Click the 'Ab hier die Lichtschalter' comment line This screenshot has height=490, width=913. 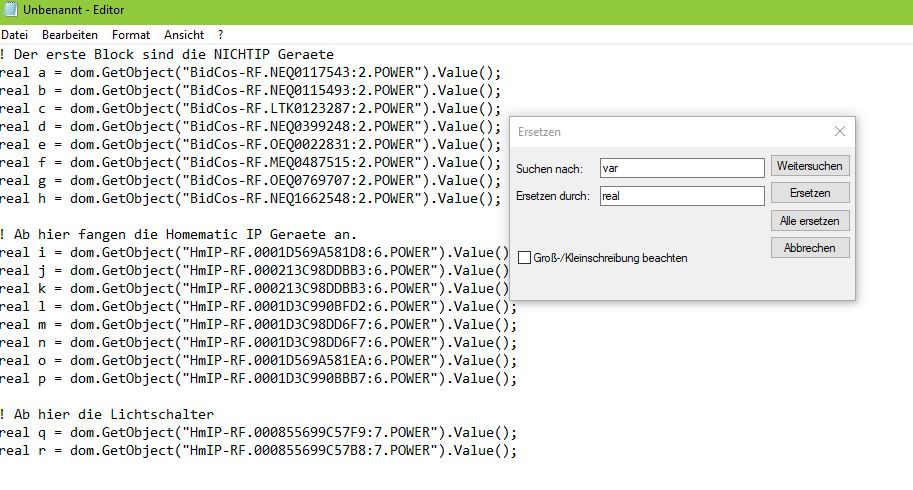120,414
